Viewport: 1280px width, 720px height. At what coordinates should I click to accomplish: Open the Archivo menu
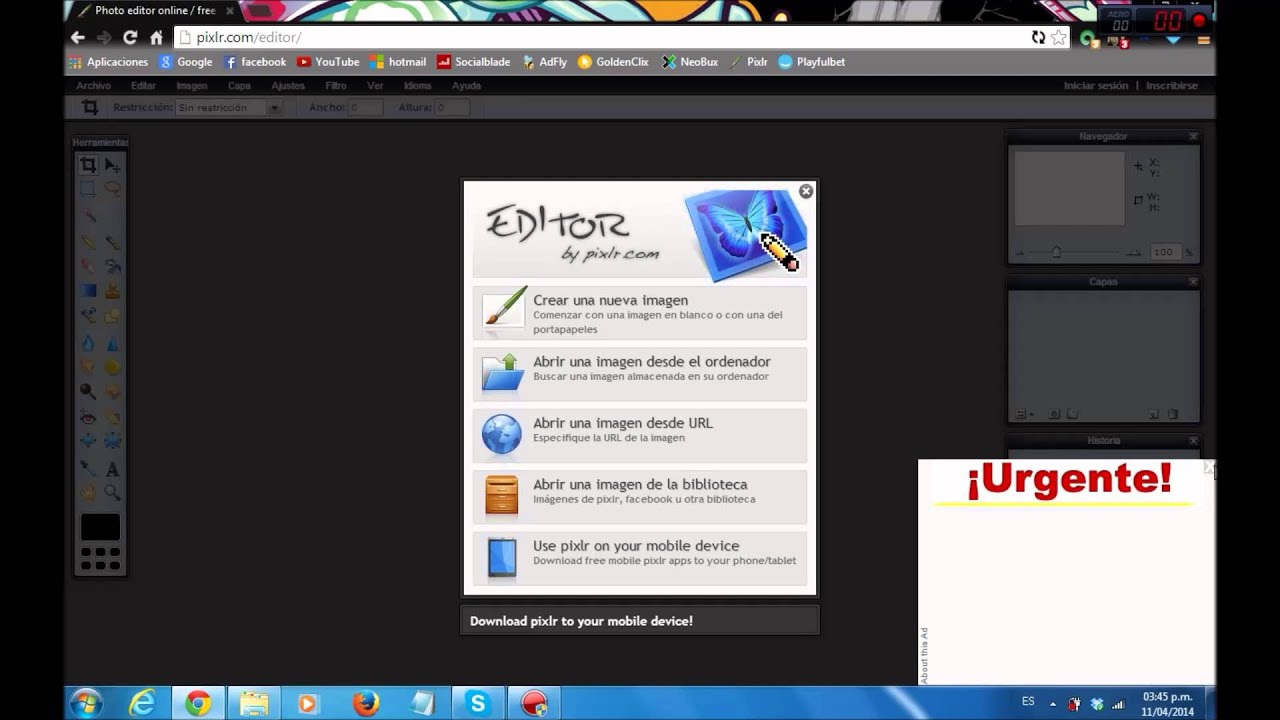[94, 86]
